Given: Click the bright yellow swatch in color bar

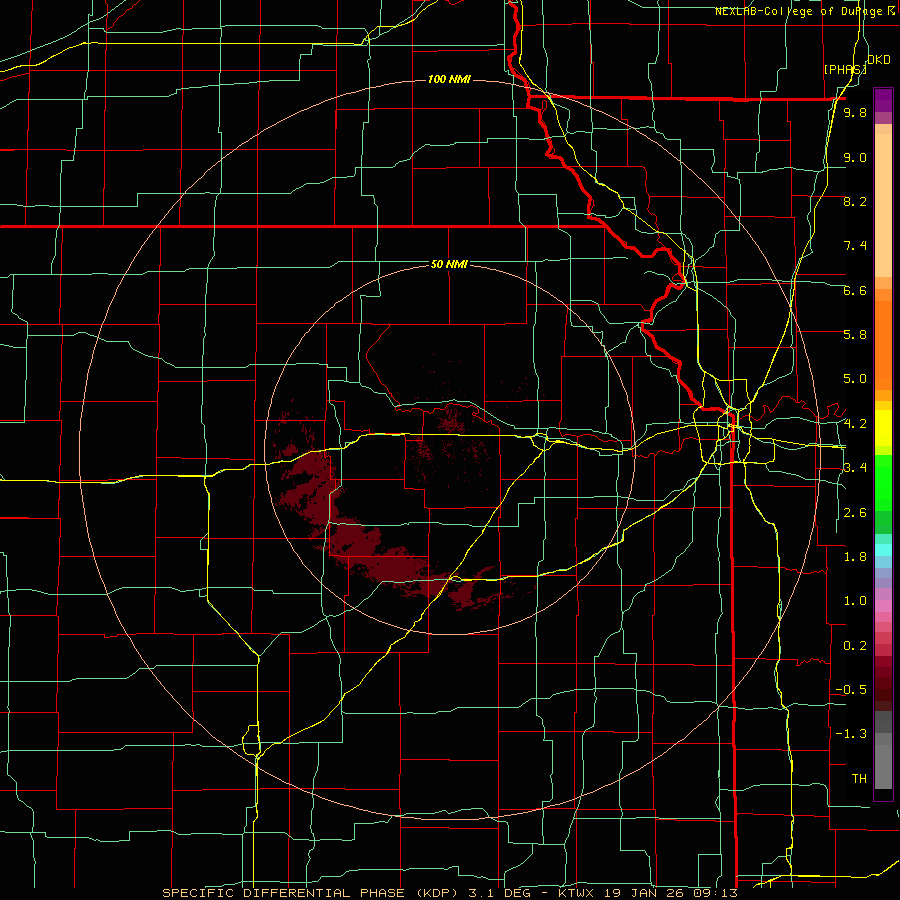Looking at the screenshot, I should (x=883, y=428).
